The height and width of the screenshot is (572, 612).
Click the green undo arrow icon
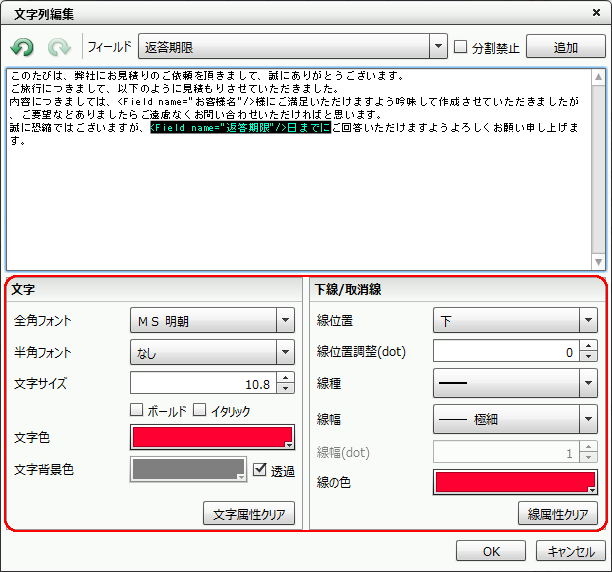22,47
